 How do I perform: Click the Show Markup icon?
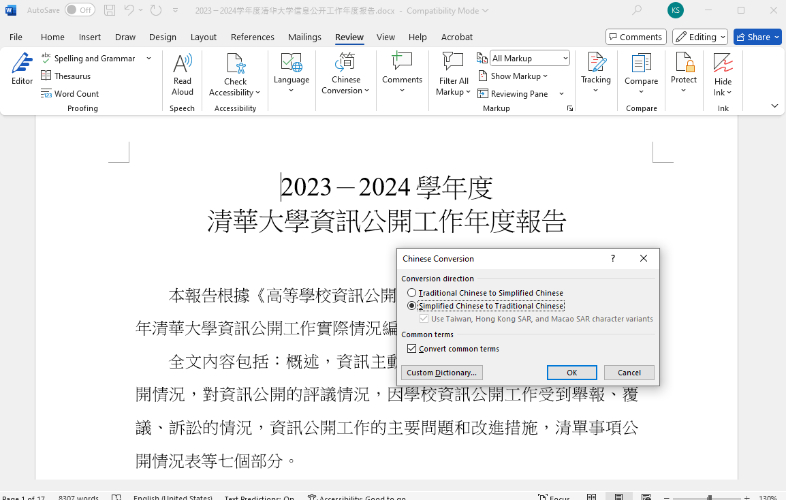483,76
